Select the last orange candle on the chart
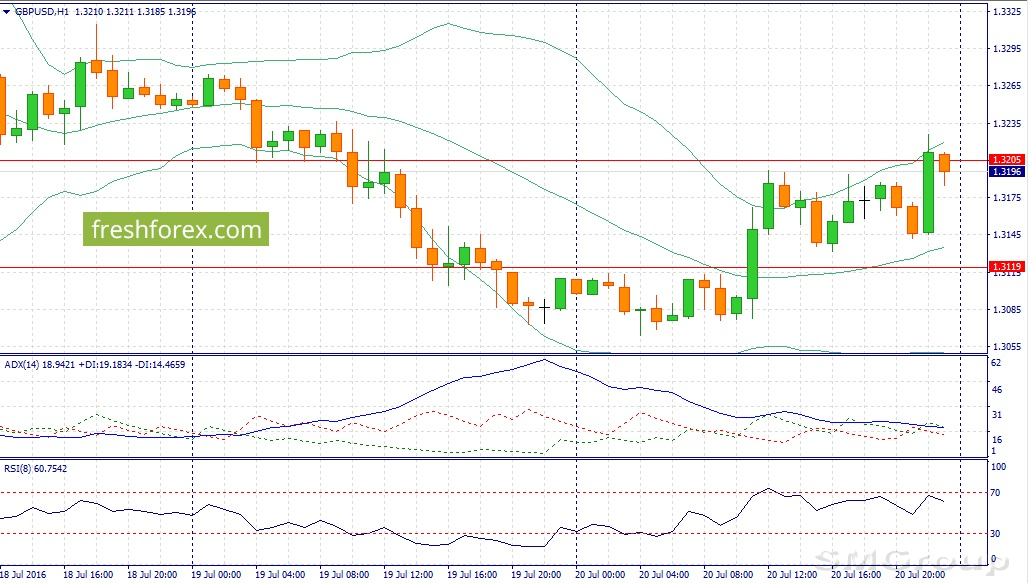This screenshot has width=1029, height=583. tap(944, 163)
